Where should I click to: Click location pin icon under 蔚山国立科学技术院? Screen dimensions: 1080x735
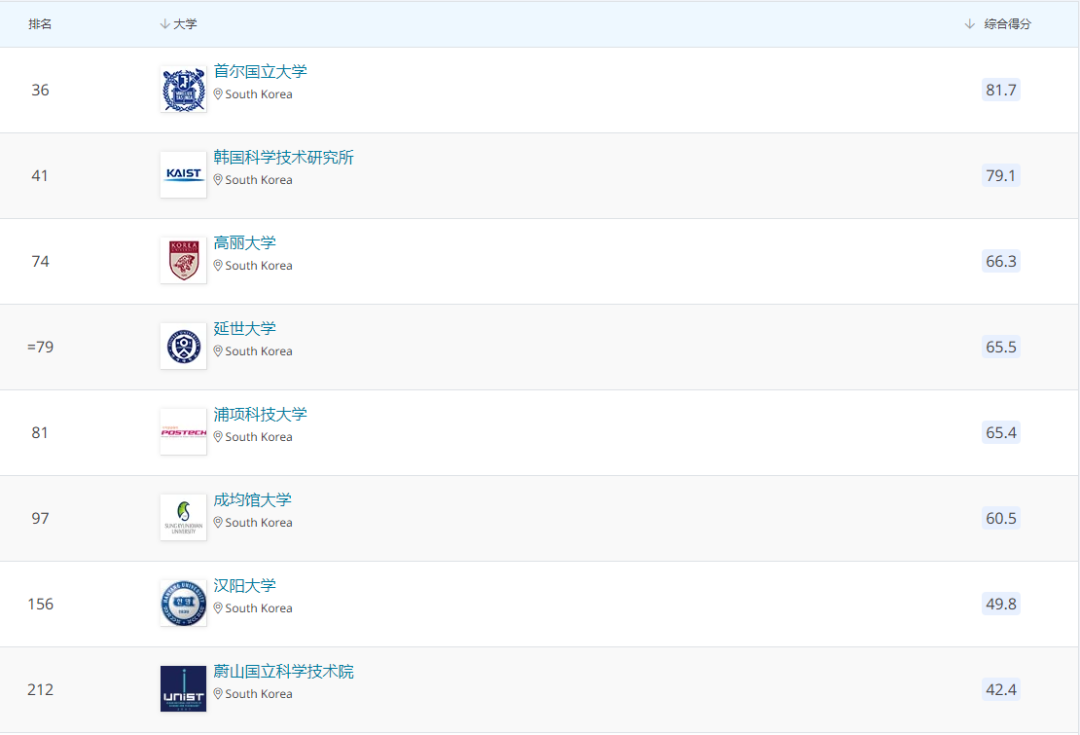pyautogui.click(x=218, y=694)
